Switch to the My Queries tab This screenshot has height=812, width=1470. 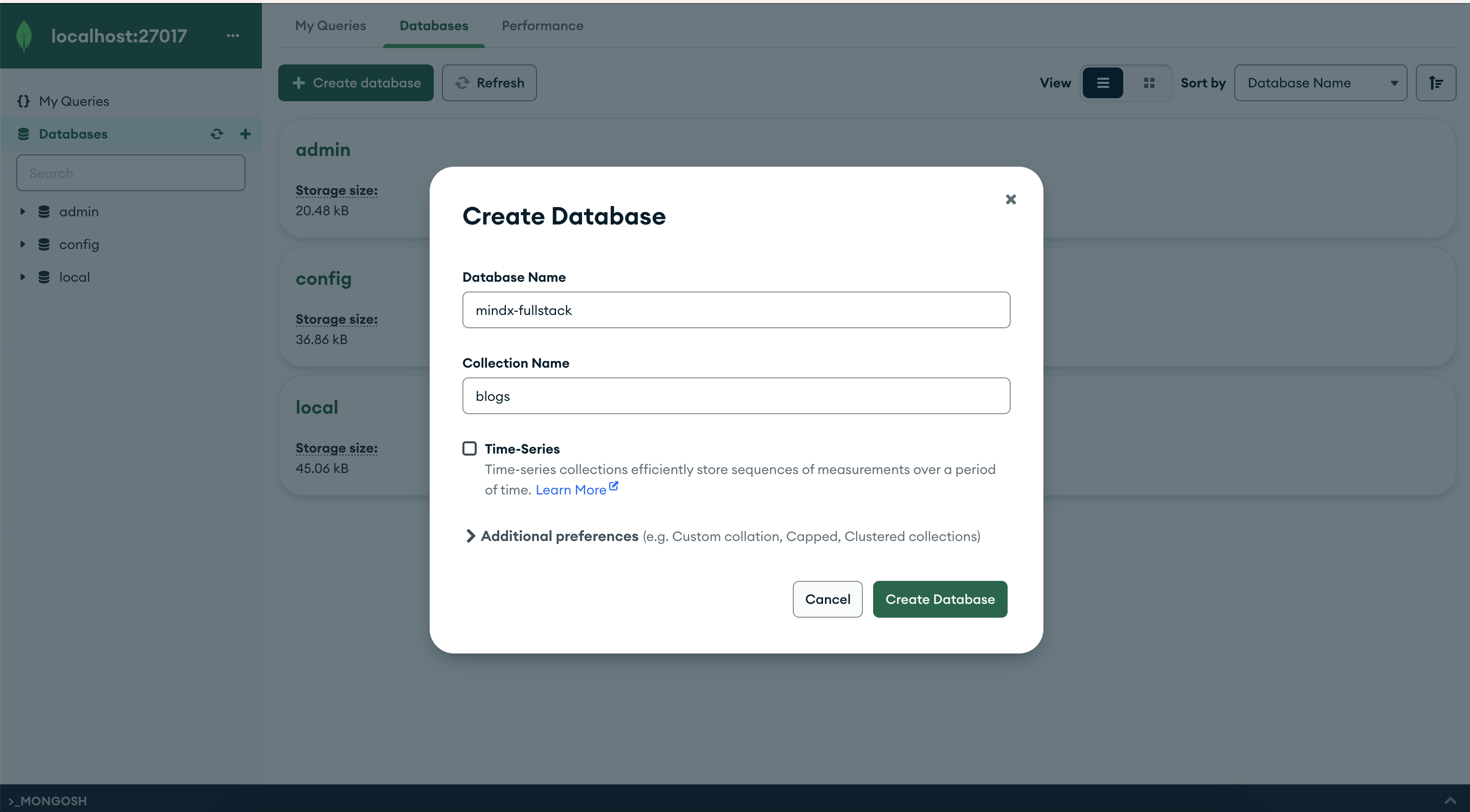(330, 26)
